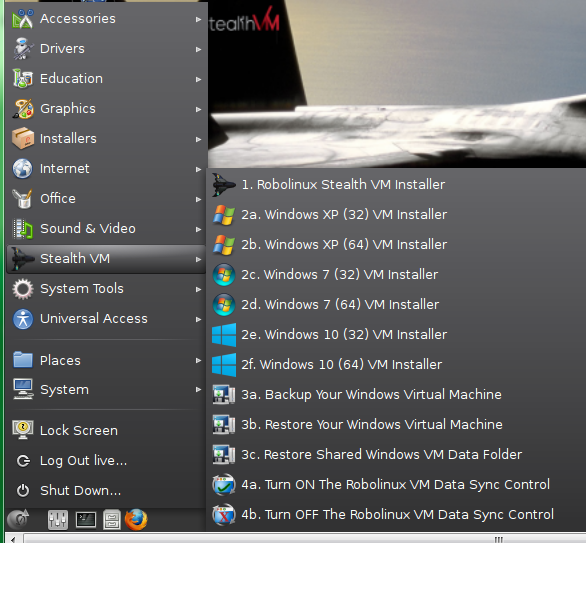Expand the Office submenu arrow
The width and height of the screenshot is (586, 615).
[x=198, y=199]
